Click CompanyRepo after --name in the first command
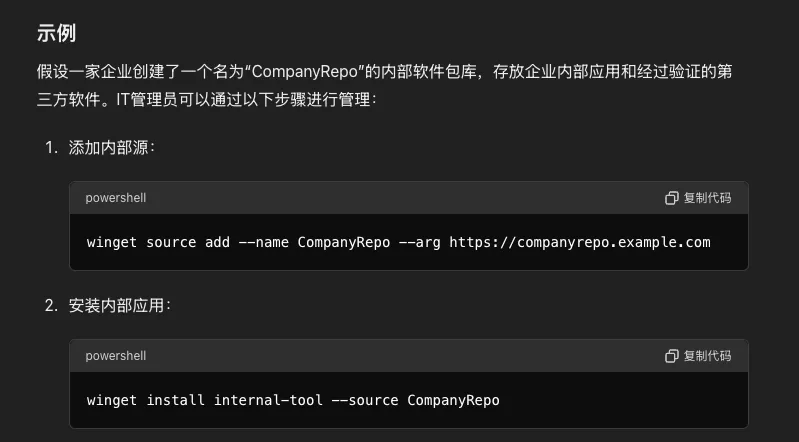This screenshot has height=442, width=799. pos(344,242)
